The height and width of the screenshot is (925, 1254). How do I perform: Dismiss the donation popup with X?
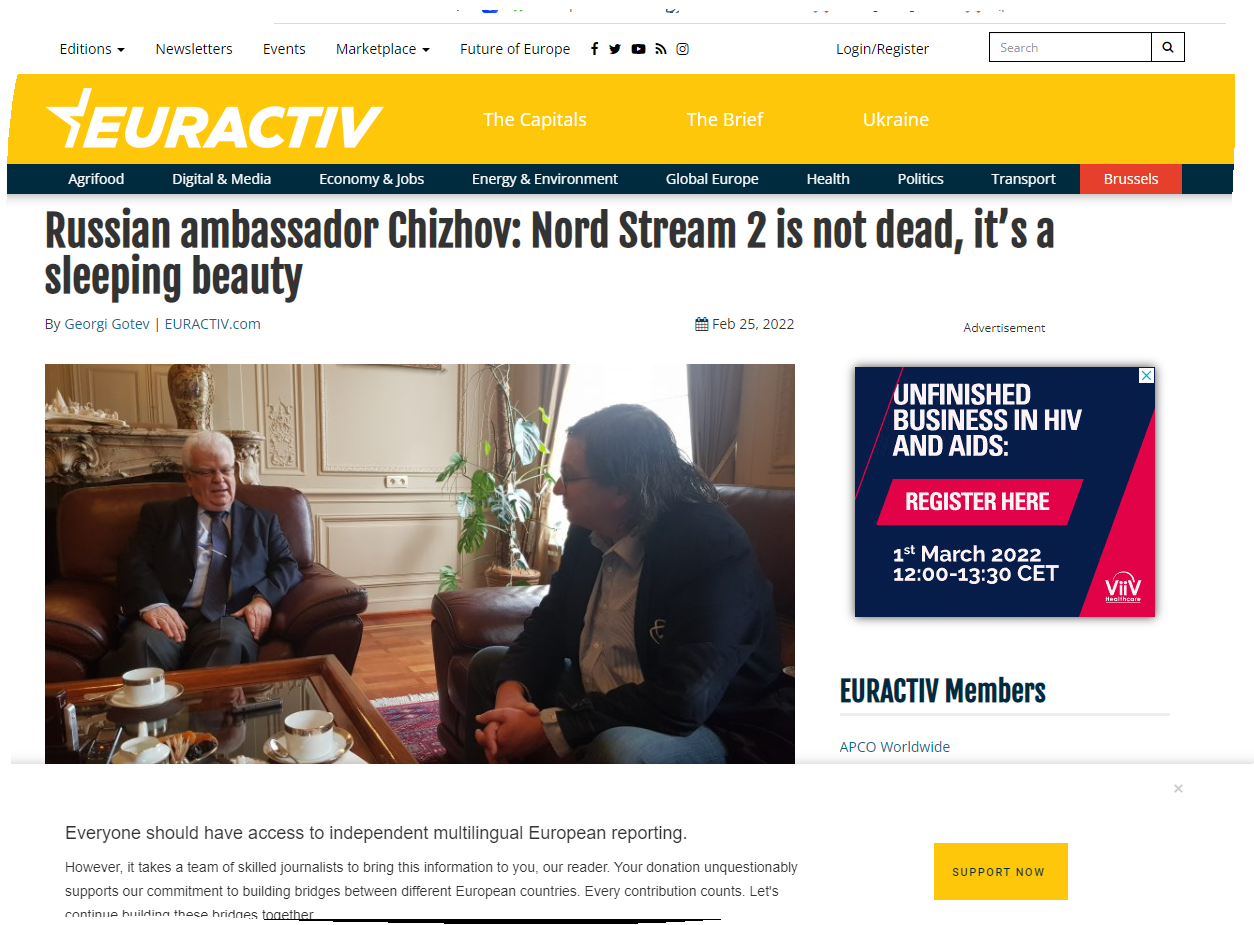pos(1178,789)
